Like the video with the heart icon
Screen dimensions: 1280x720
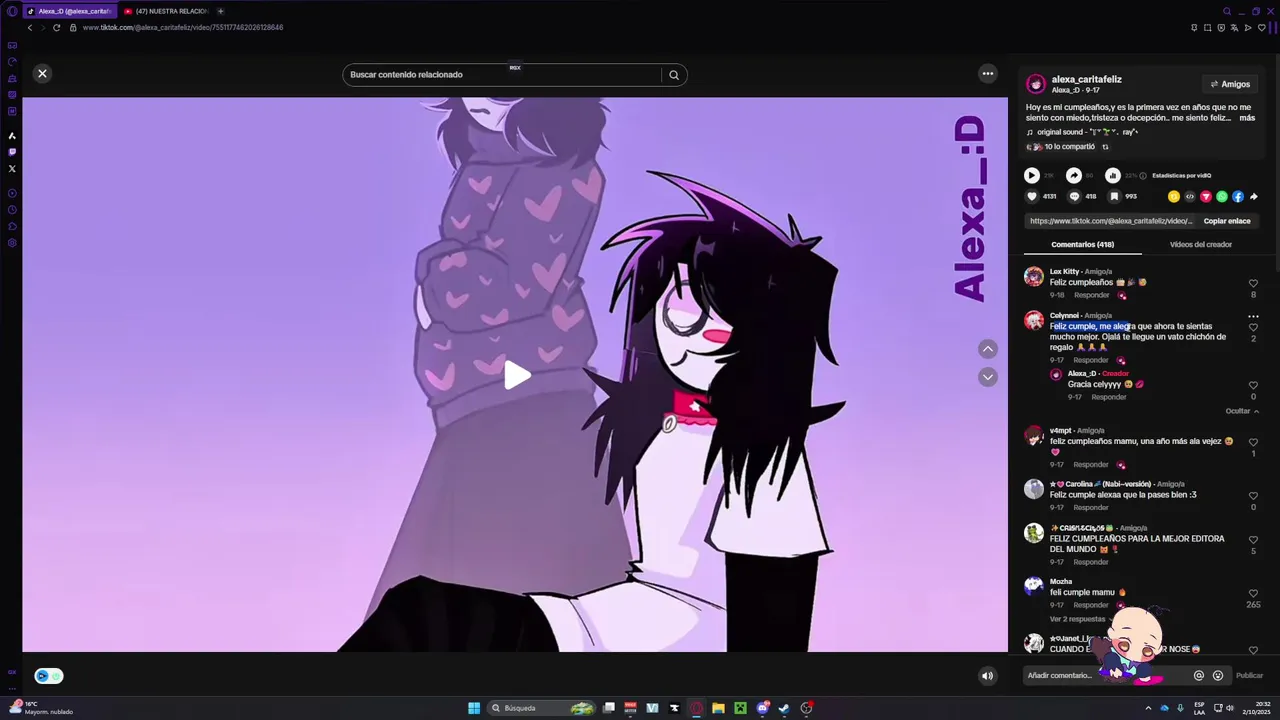click(1032, 196)
